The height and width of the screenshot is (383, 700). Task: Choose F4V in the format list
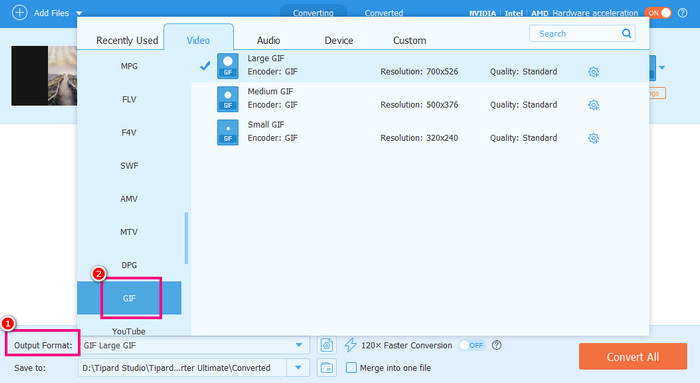click(129, 132)
